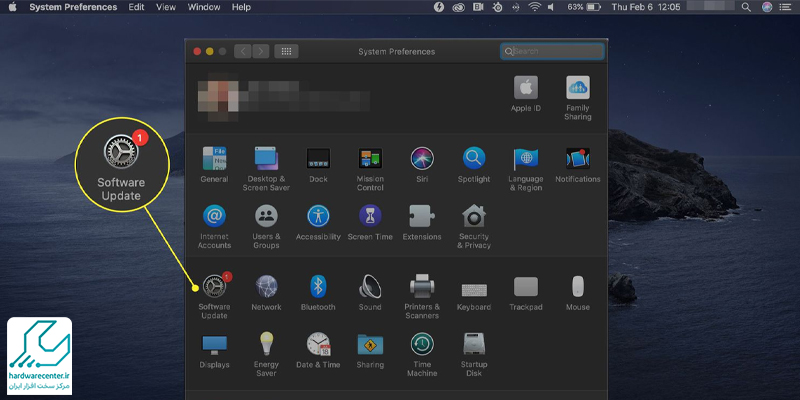Open Mission Control preferences
This screenshot has width=800, height=400.
coord(370,169)
